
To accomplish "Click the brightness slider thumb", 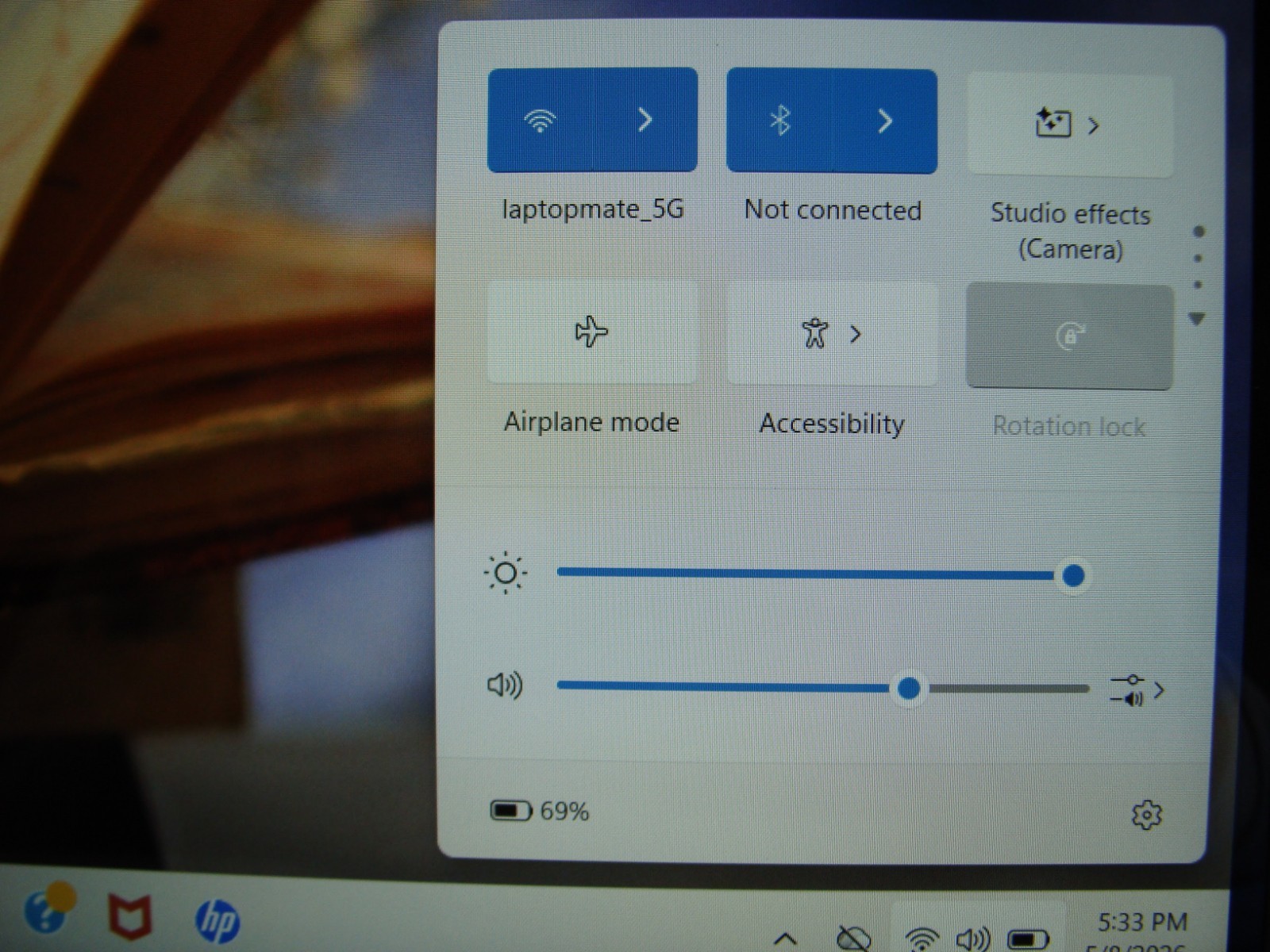I will 1073,575.
